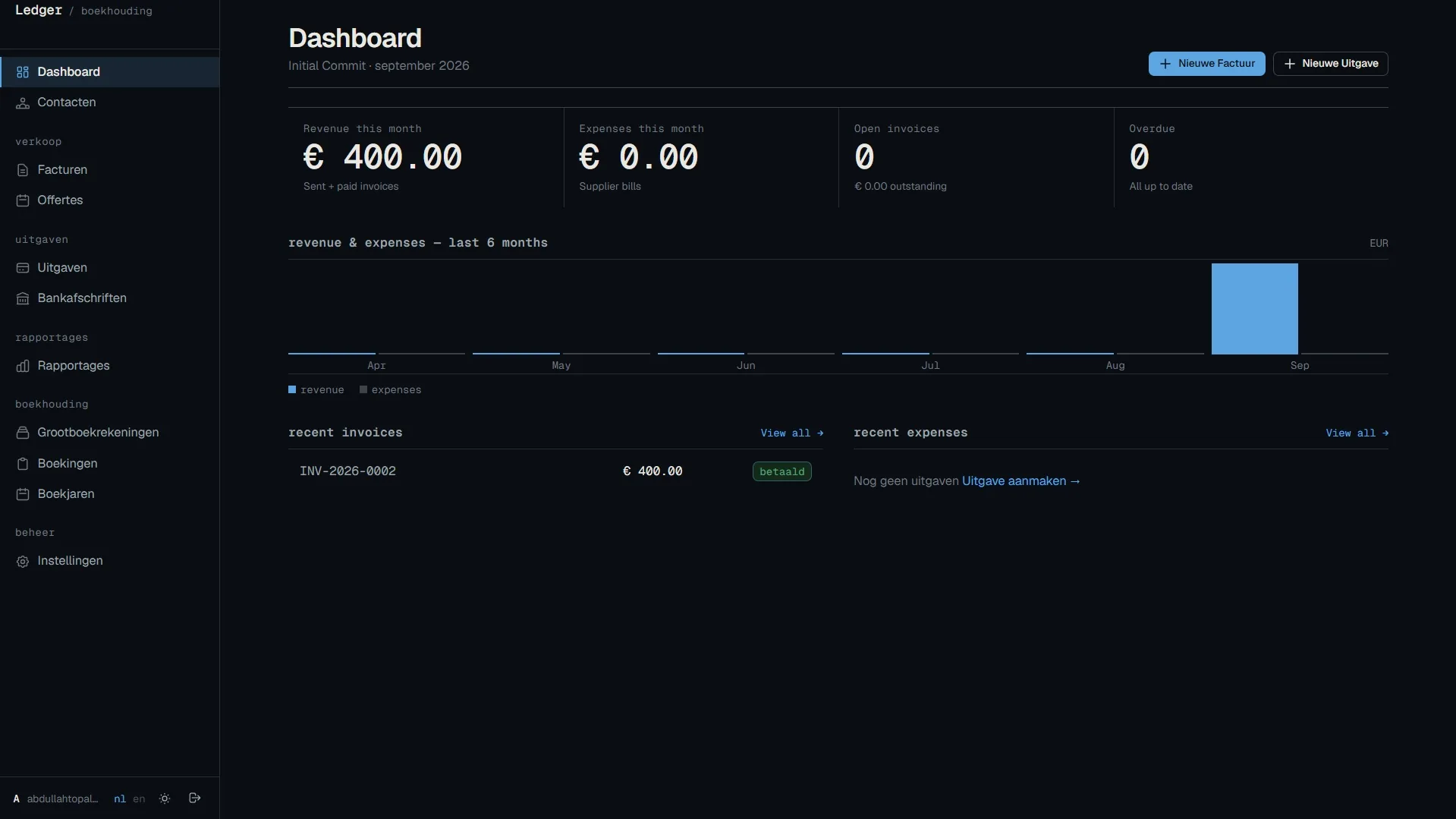
Task: Click the Ledger logo text
Action: [39, 11]
